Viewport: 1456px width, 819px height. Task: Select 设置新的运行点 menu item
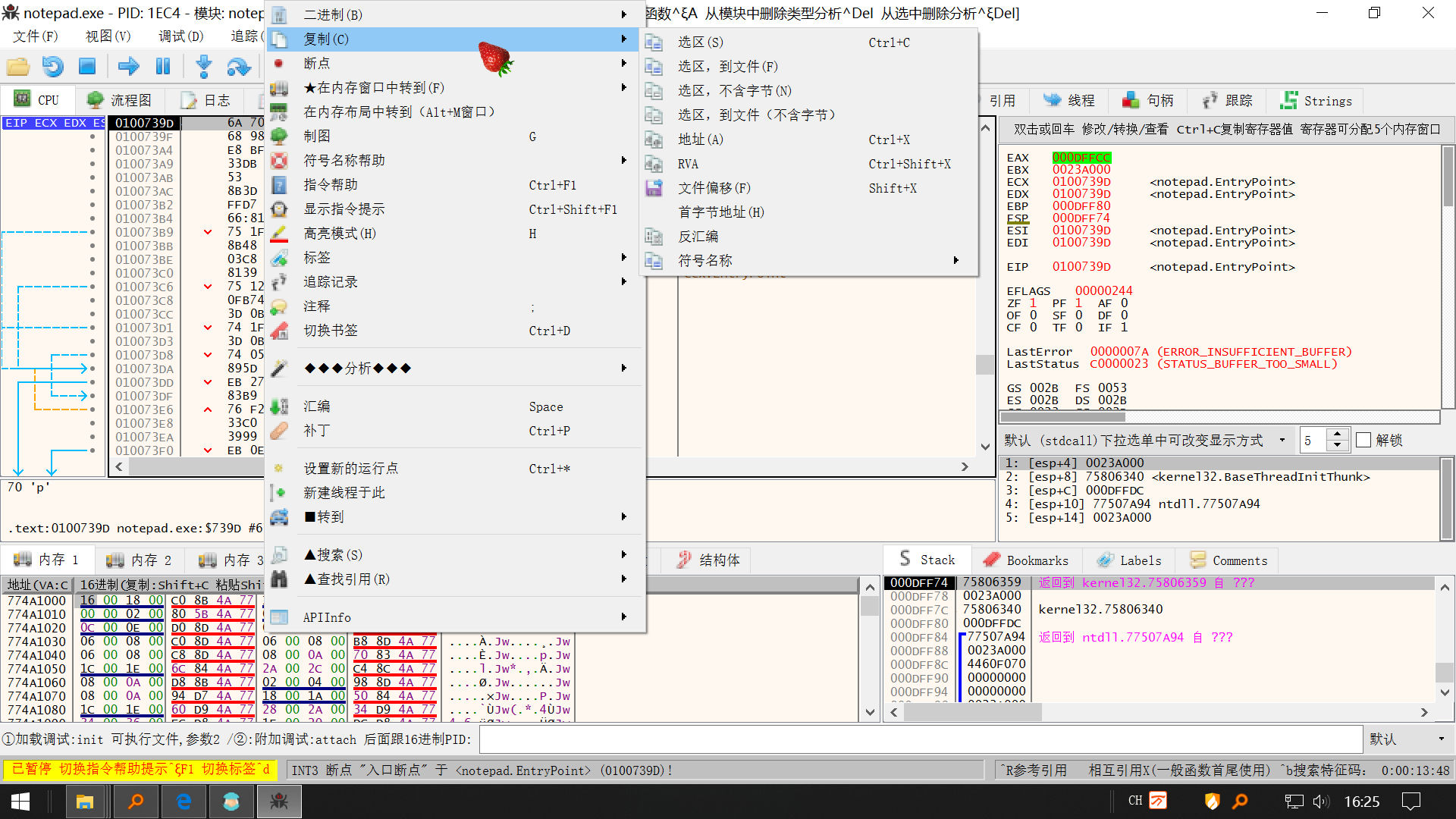[455, 469]
